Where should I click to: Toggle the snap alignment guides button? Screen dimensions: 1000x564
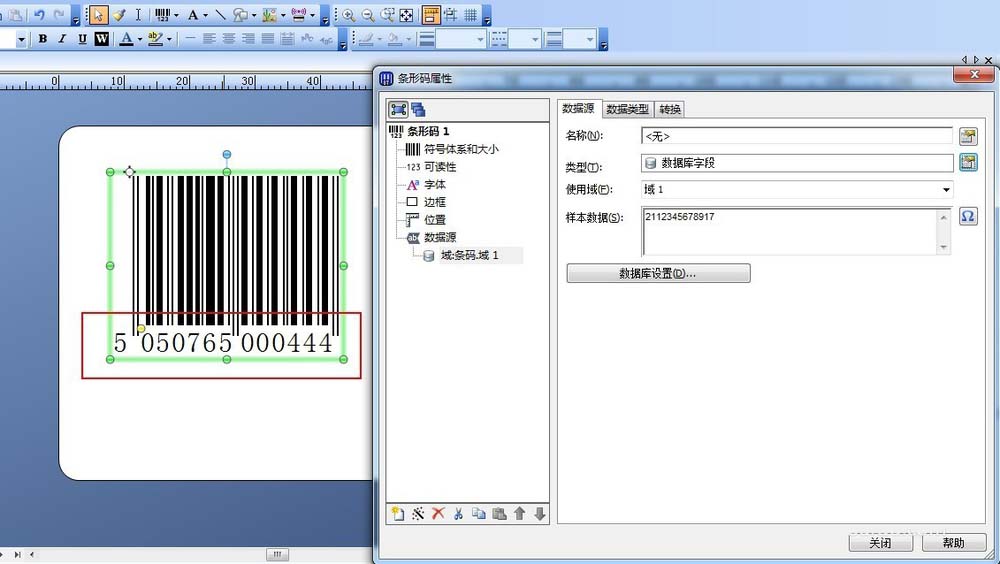pyautogui.click(x=451, y=15)
